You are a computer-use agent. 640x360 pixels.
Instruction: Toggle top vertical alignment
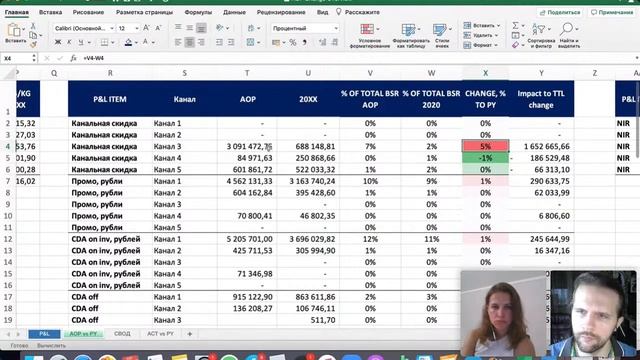(178, 28)
